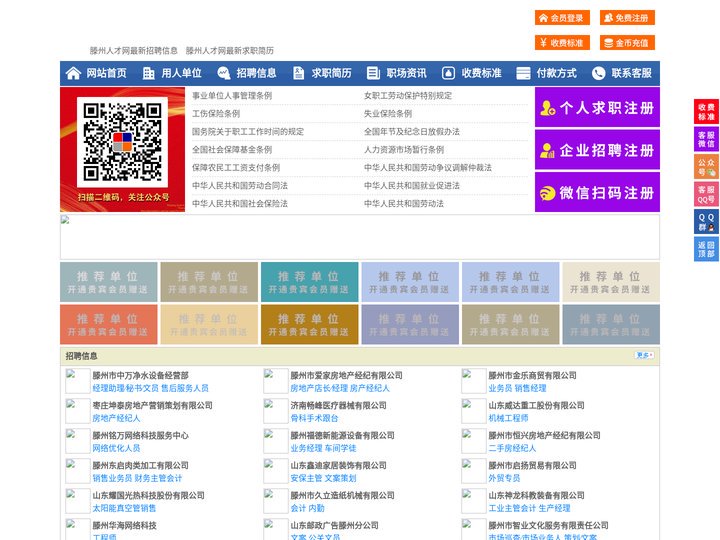
Task: Click the 会员登录 button
Action: [x=562, y=18]
